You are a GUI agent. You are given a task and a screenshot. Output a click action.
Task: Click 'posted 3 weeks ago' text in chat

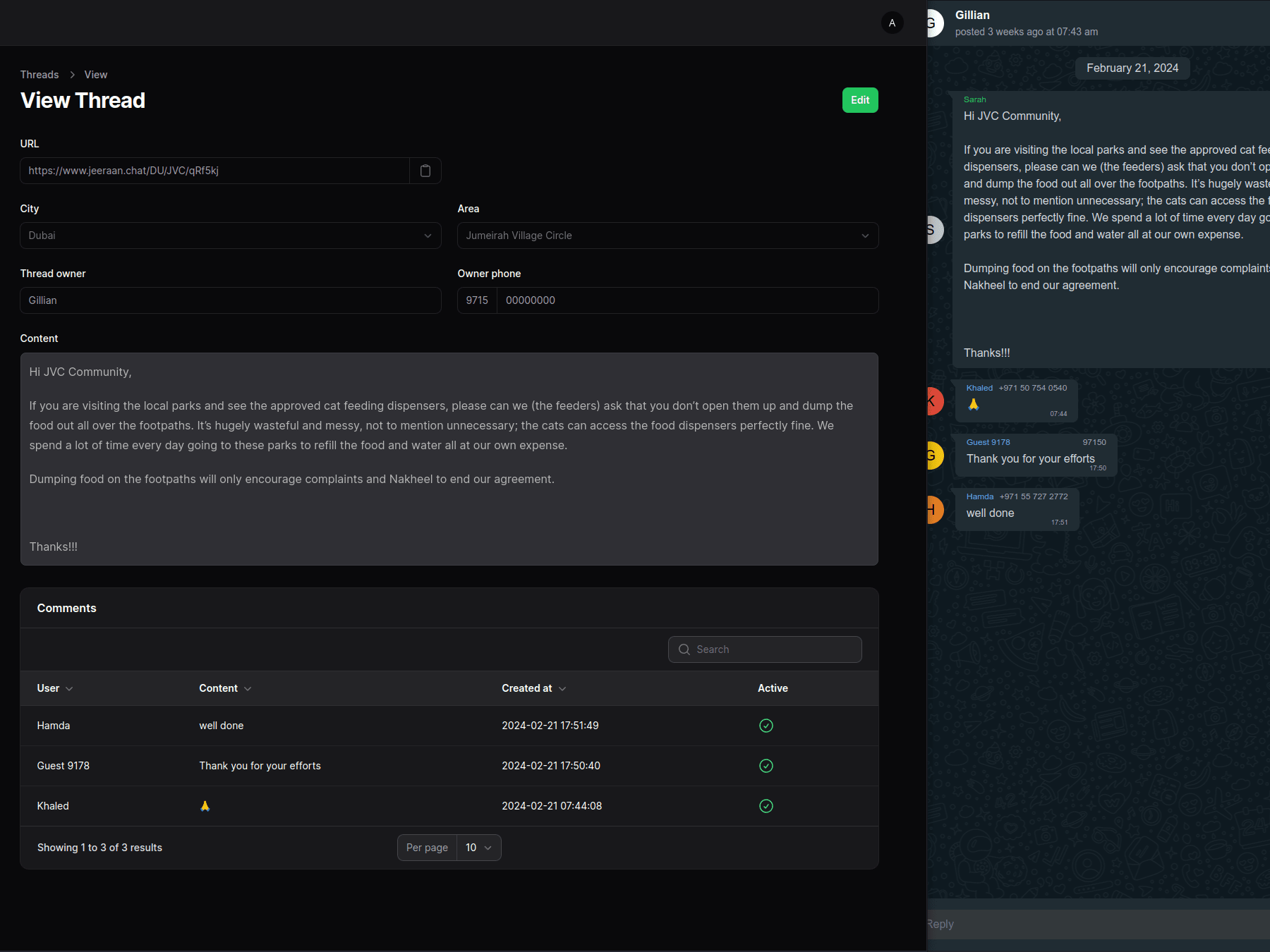(x=1027, y=32)
